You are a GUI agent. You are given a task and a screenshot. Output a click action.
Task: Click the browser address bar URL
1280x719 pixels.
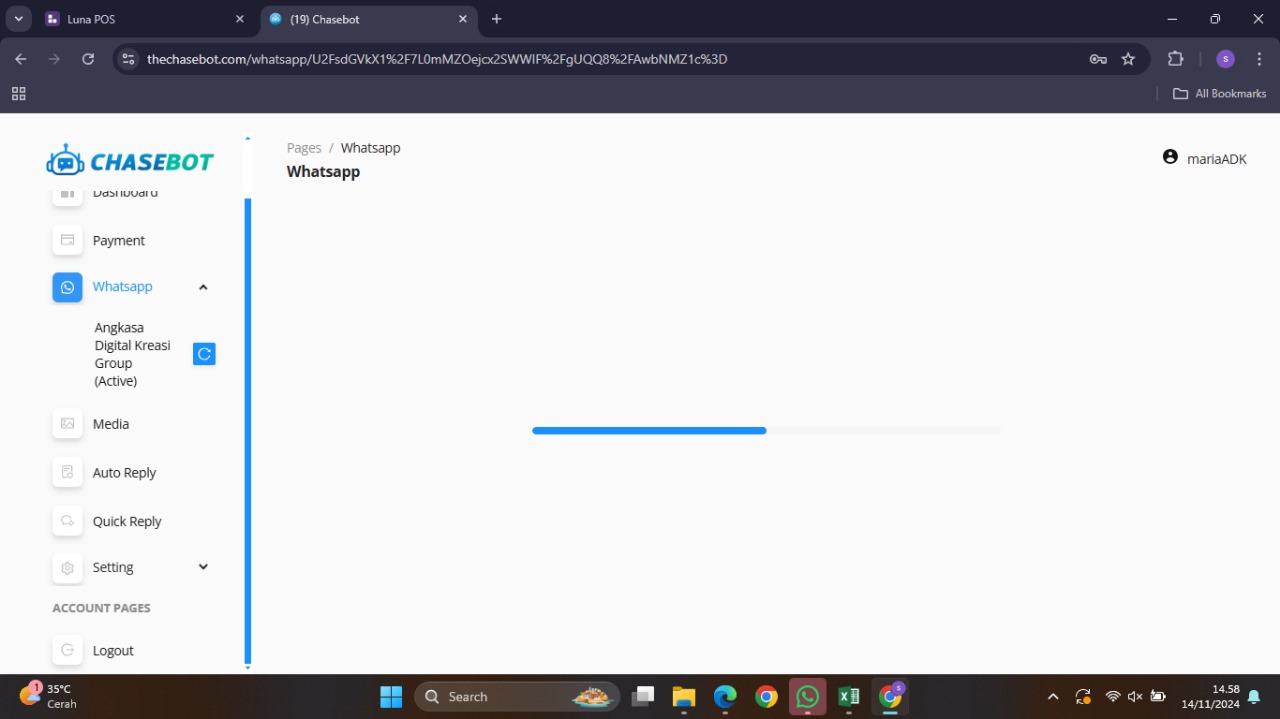(437, 59)
